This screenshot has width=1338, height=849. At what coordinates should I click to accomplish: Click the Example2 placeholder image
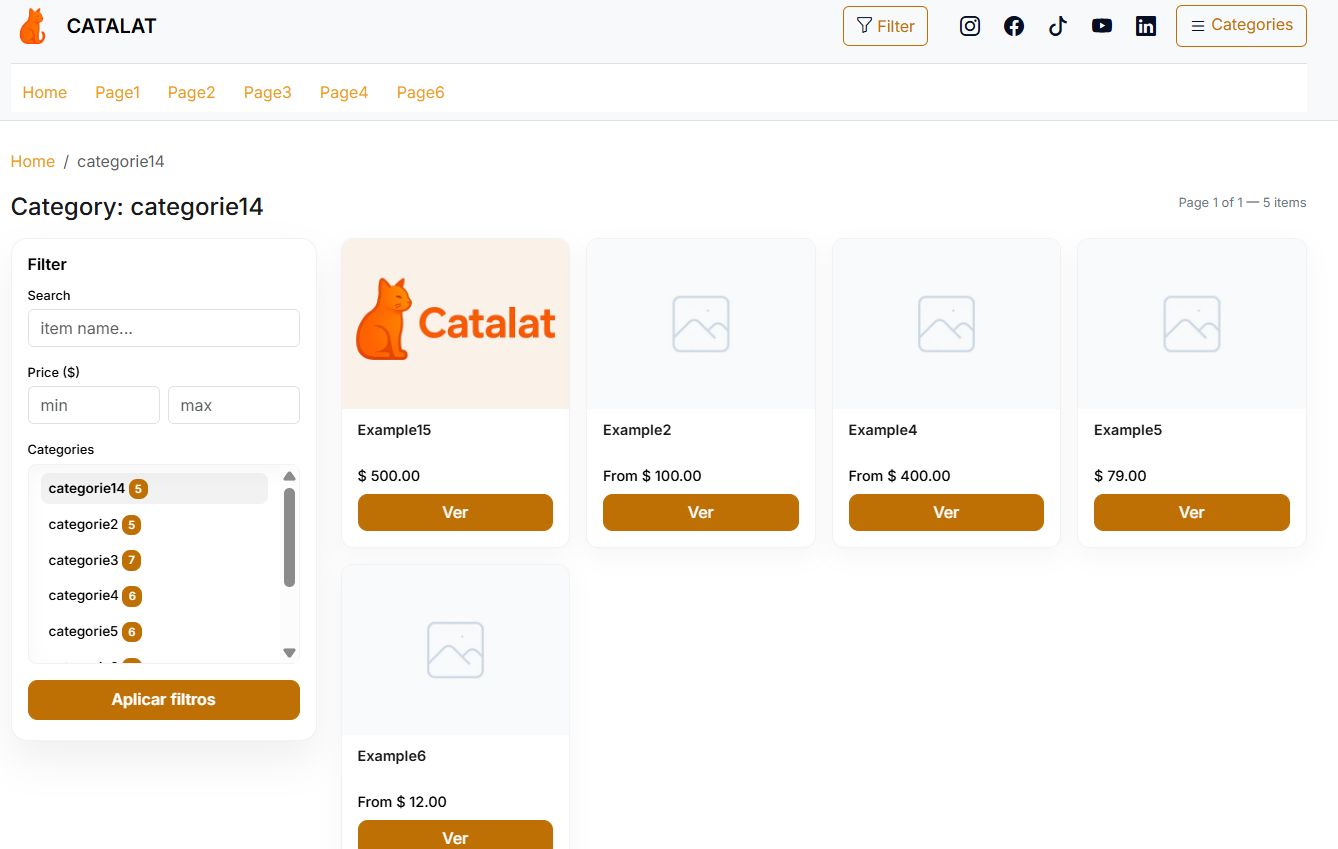pyautogui.click(x=701, y=324)
